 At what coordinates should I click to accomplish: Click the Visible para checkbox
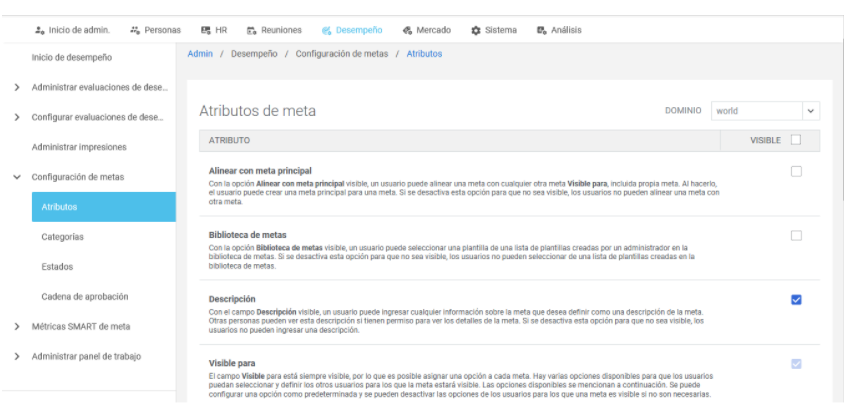pyautogui.click(x=796, y=364)
